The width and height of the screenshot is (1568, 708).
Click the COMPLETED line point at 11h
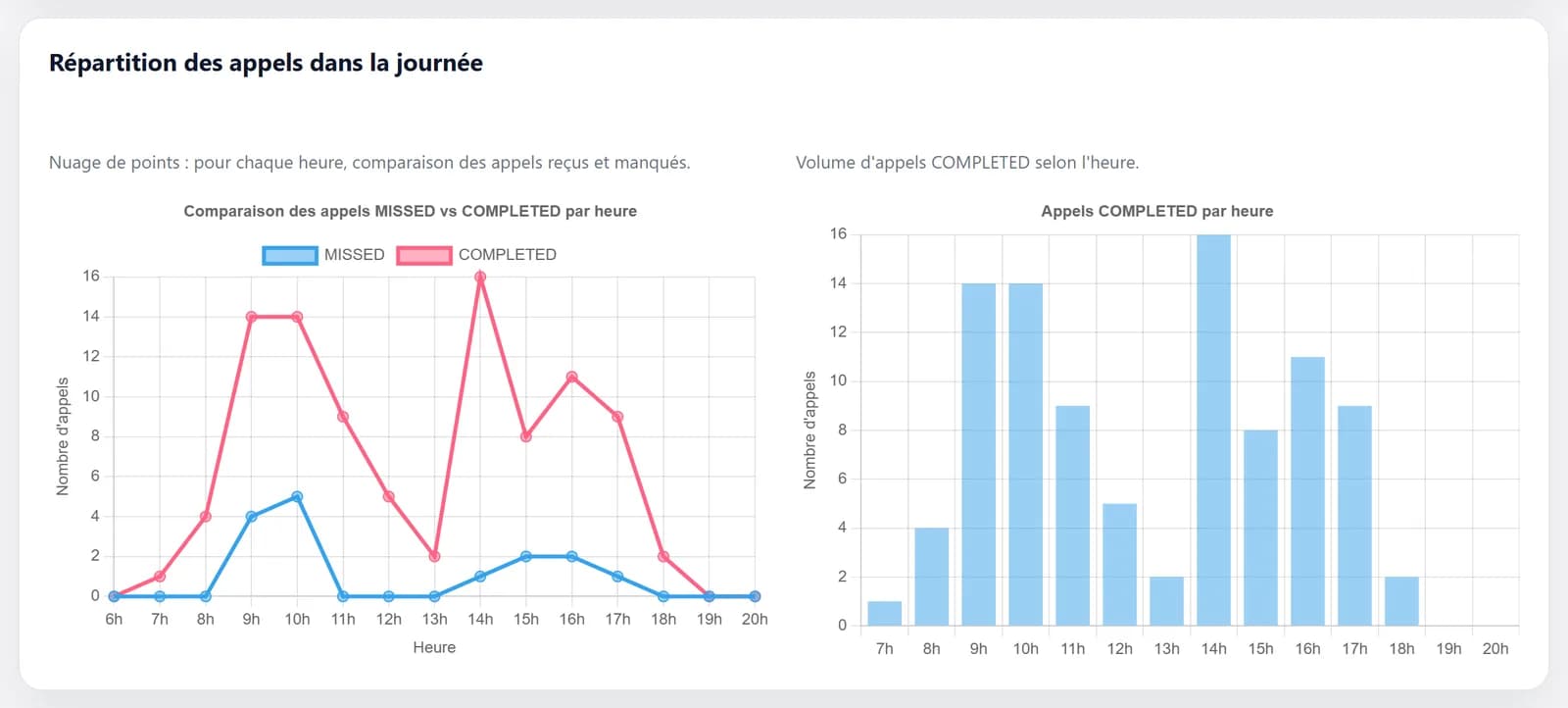pos(343,417)
